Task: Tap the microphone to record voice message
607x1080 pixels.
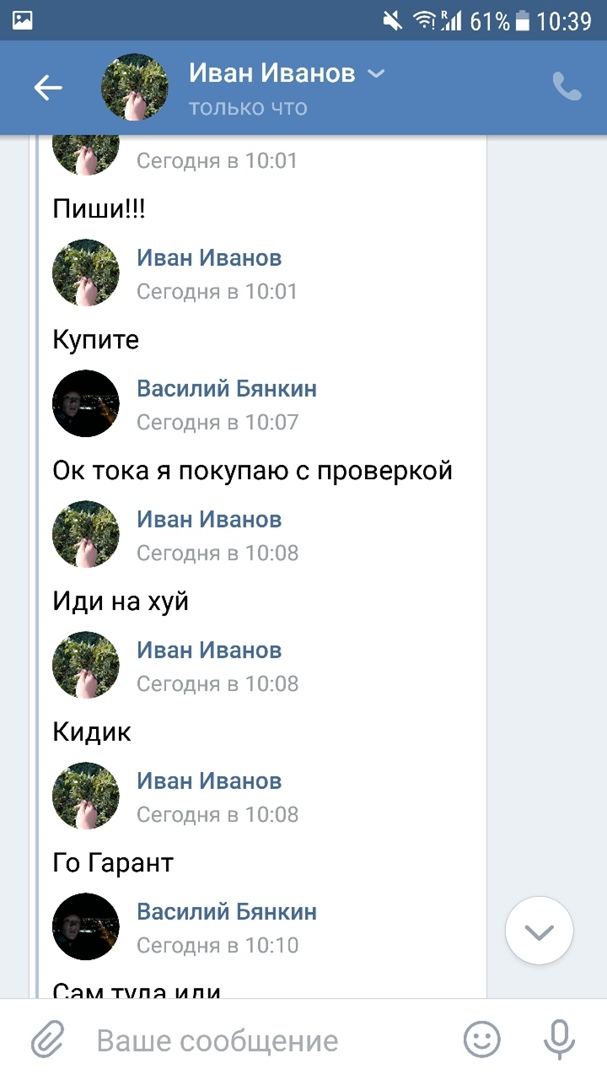Action: [559, 1040]
